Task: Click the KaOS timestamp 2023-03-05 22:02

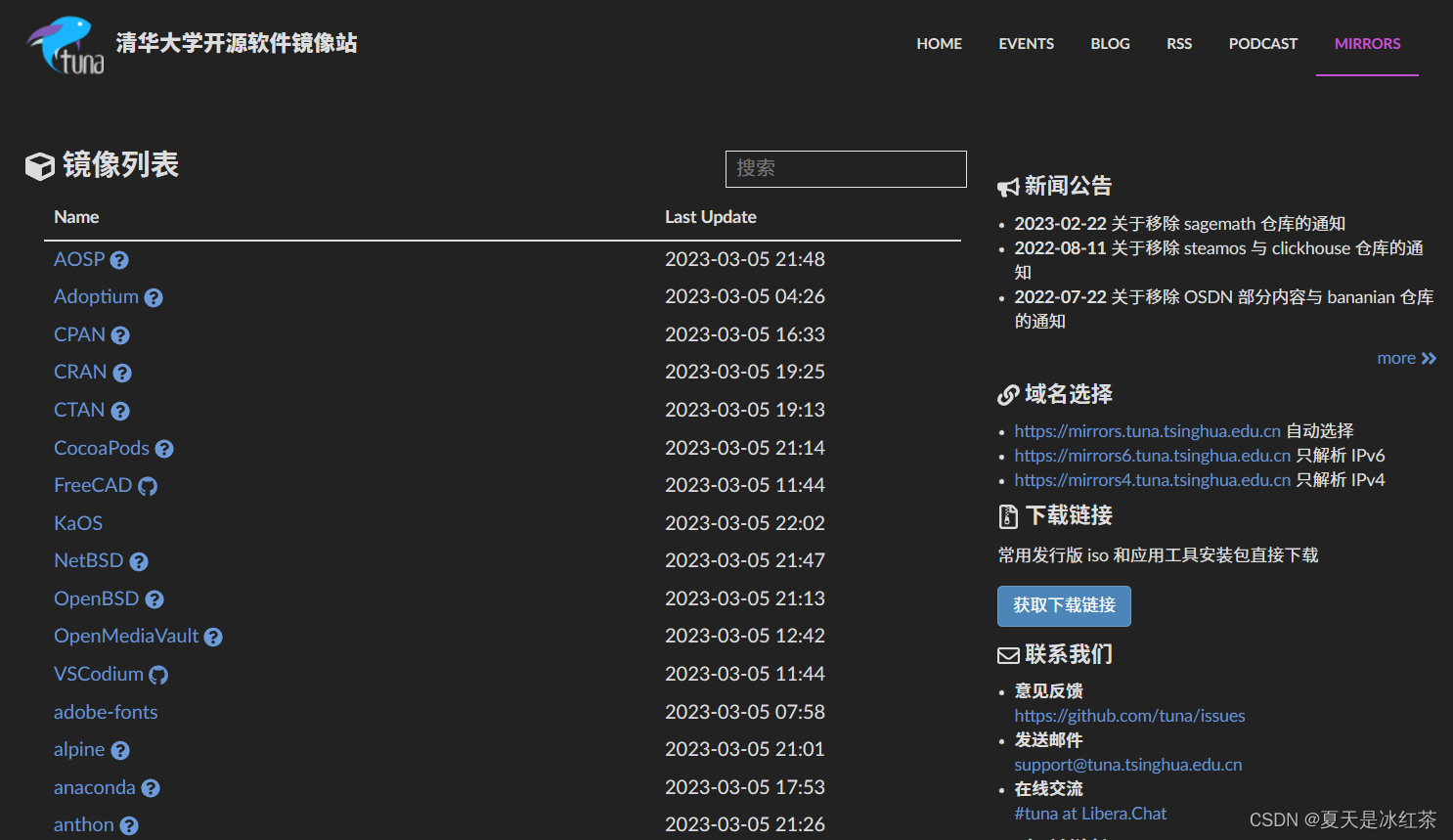Action: pyautogui.click(x=745, y=523)
